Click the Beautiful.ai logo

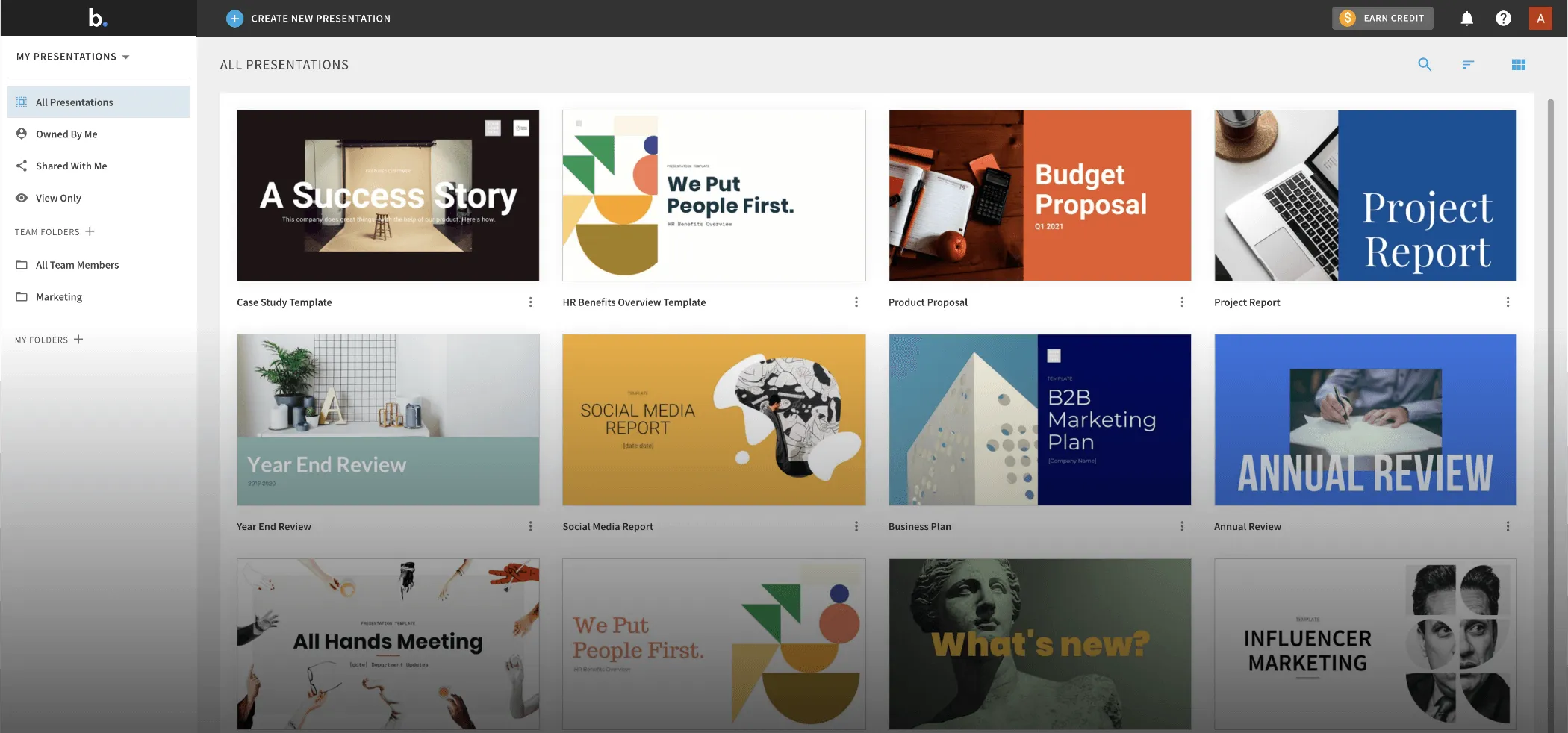[x=97, y=18]
